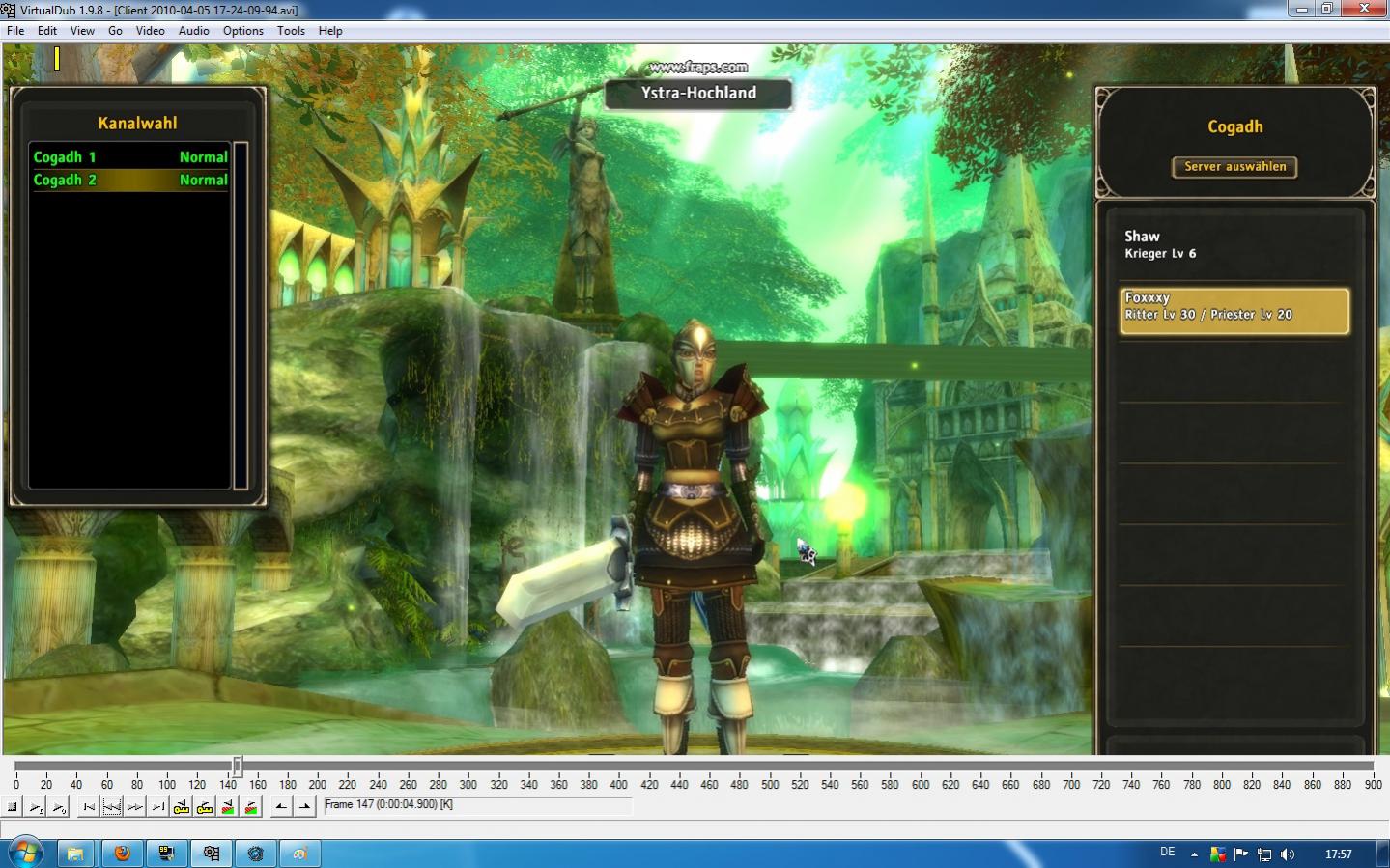Click Play output video button
The height and width of the screenshot is (868, 1390).
tap(59, 806)
